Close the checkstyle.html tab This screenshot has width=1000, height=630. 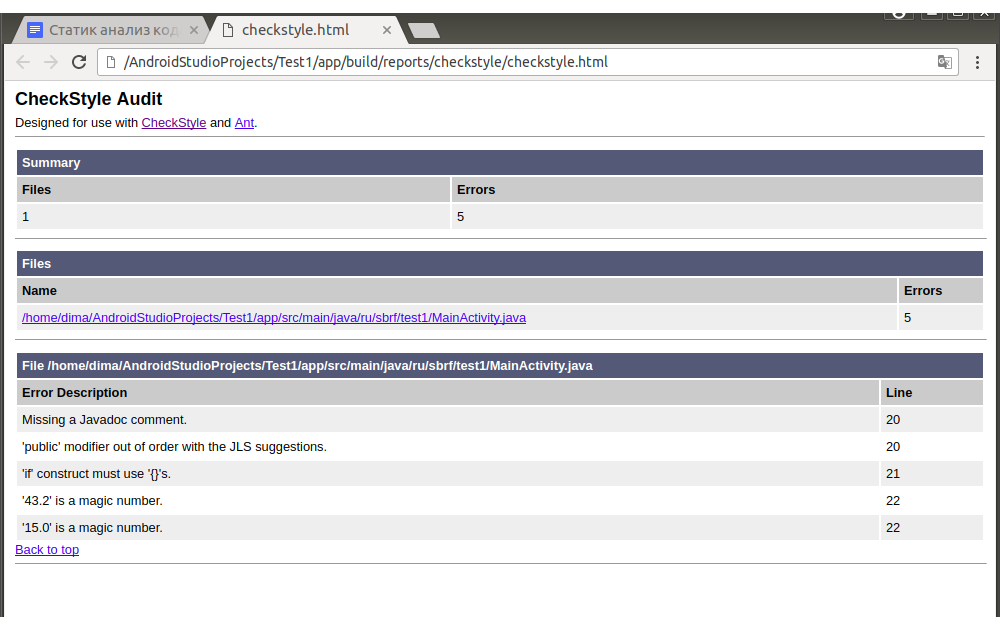tap(386, 30)
